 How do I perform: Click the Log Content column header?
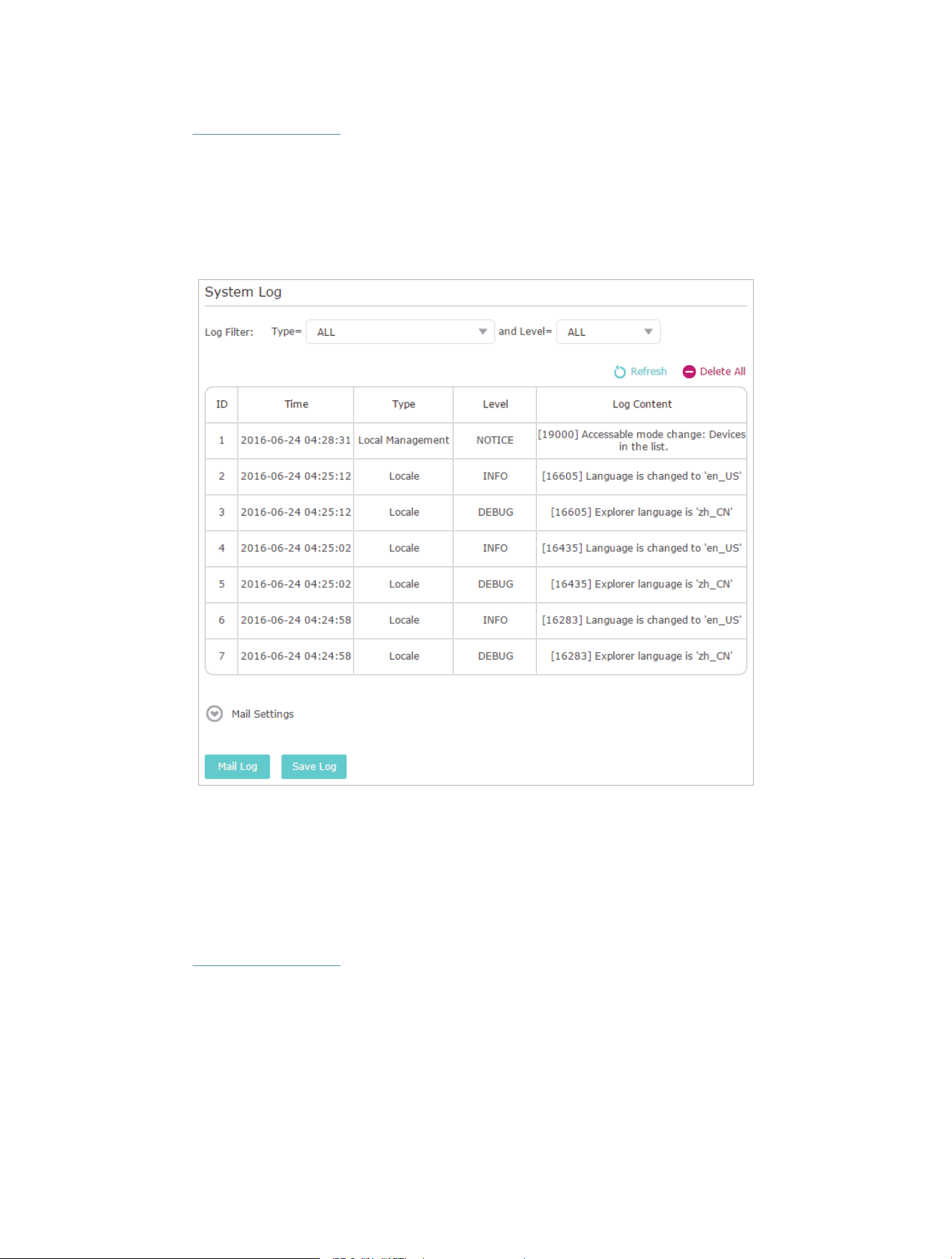coord(642,405)
